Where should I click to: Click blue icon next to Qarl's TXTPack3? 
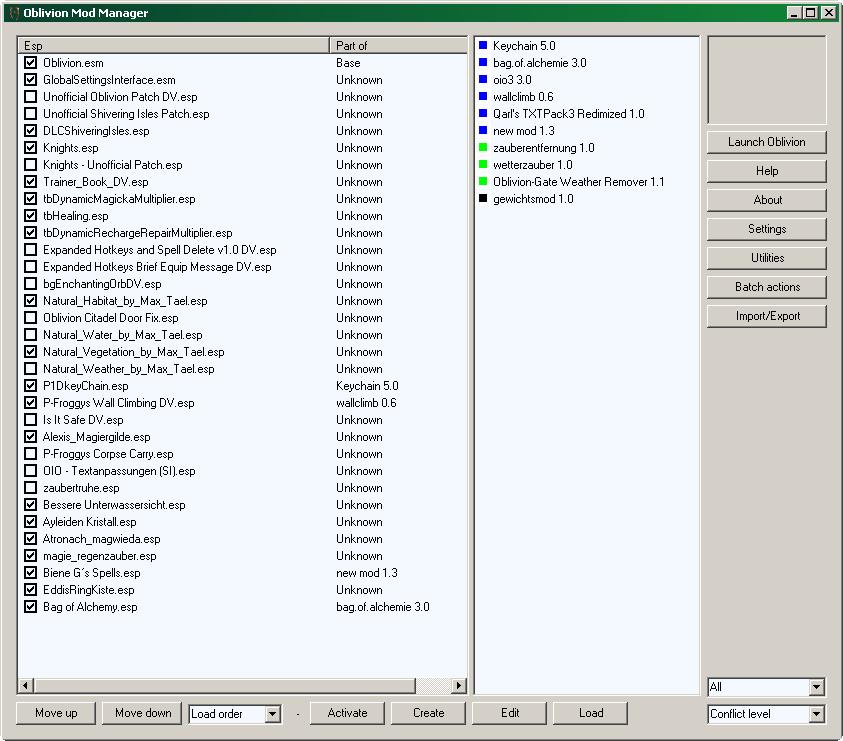pos(483,114)
